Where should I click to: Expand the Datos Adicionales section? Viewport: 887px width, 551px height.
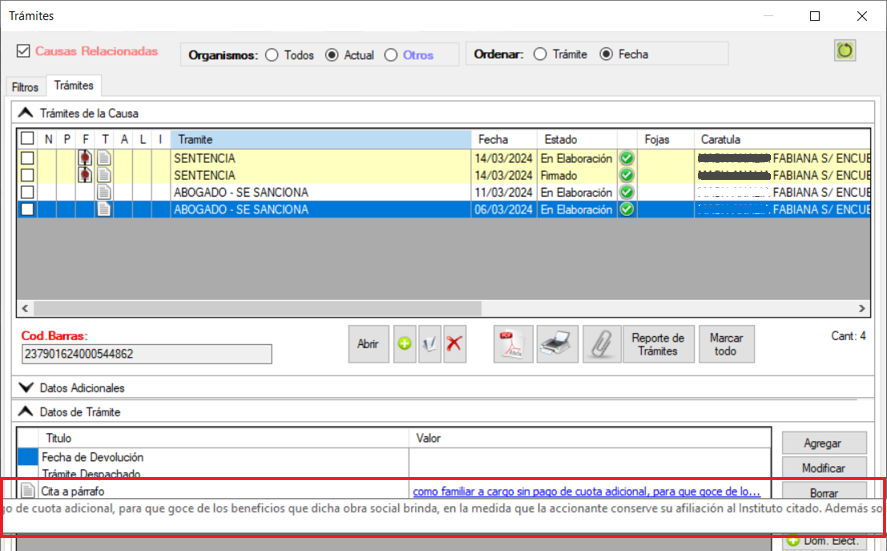26,387
